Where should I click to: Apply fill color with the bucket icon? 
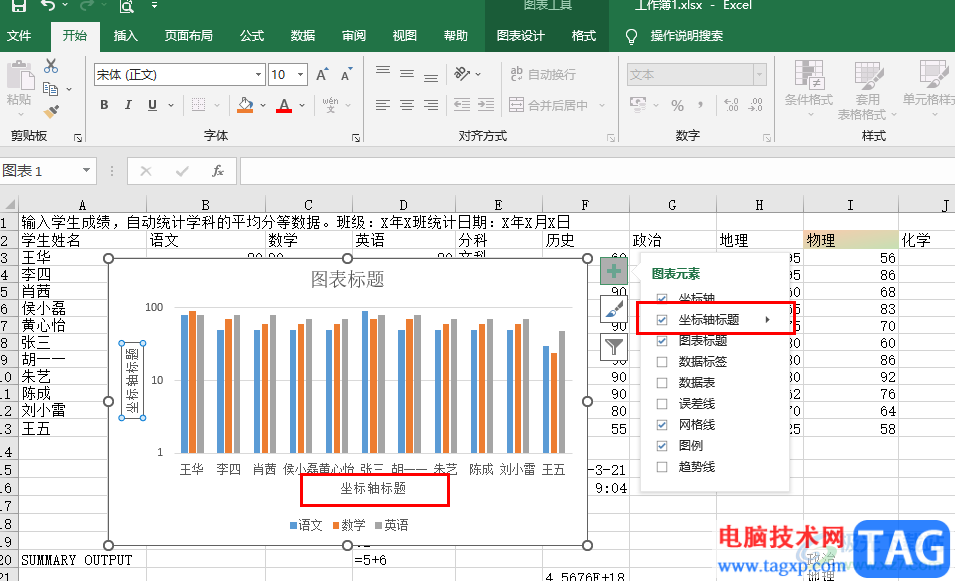(245, 105)
